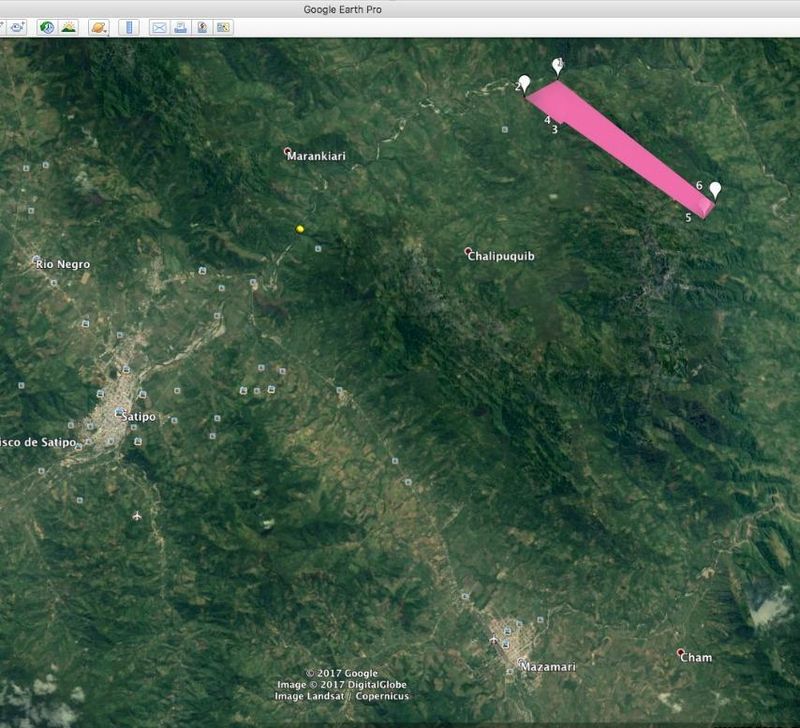
Task: Toggle the sunlight landscape icon
Action: click(x=68, y=27)
